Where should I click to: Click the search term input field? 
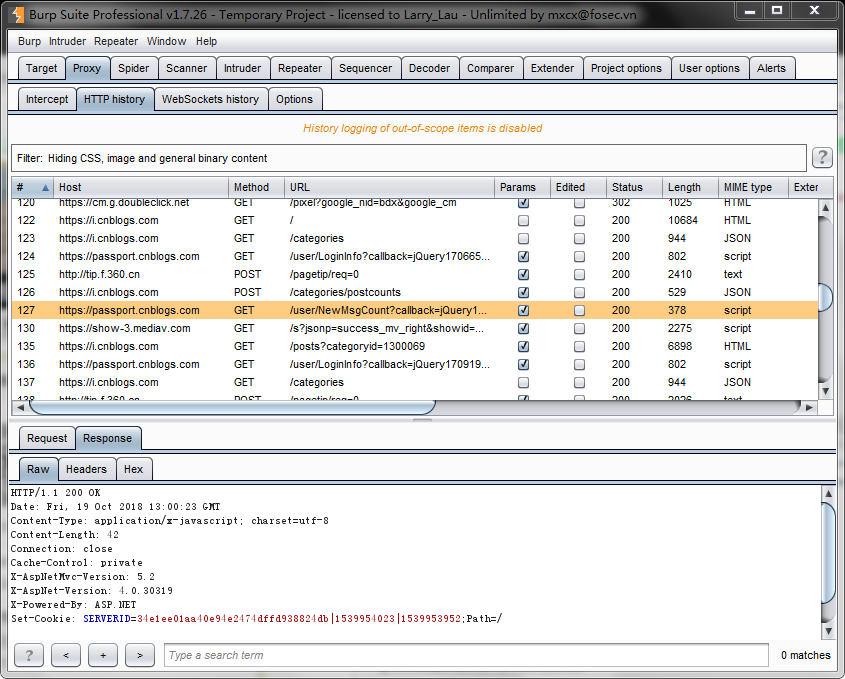pyautogui.click(x=466, y=655)
